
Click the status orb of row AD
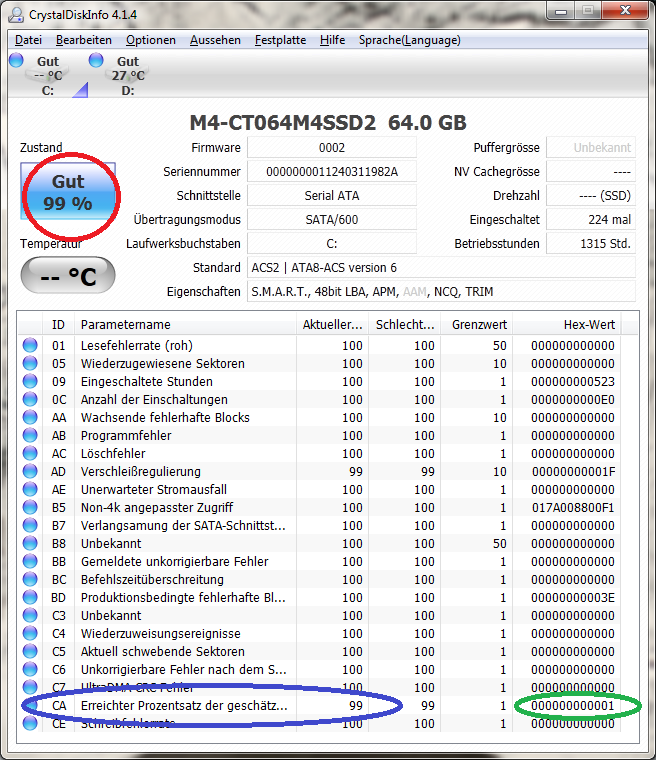click(30, 471)
